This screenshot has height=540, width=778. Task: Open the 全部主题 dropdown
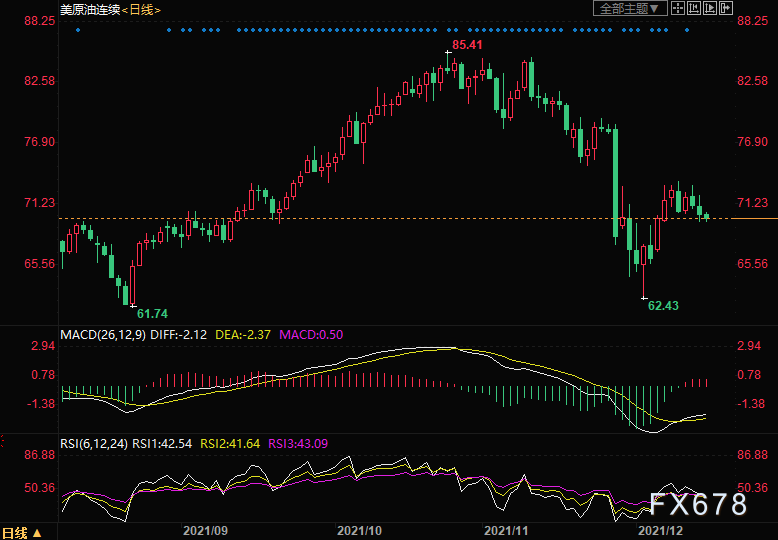pyautogui.click(x=630, y=8)
